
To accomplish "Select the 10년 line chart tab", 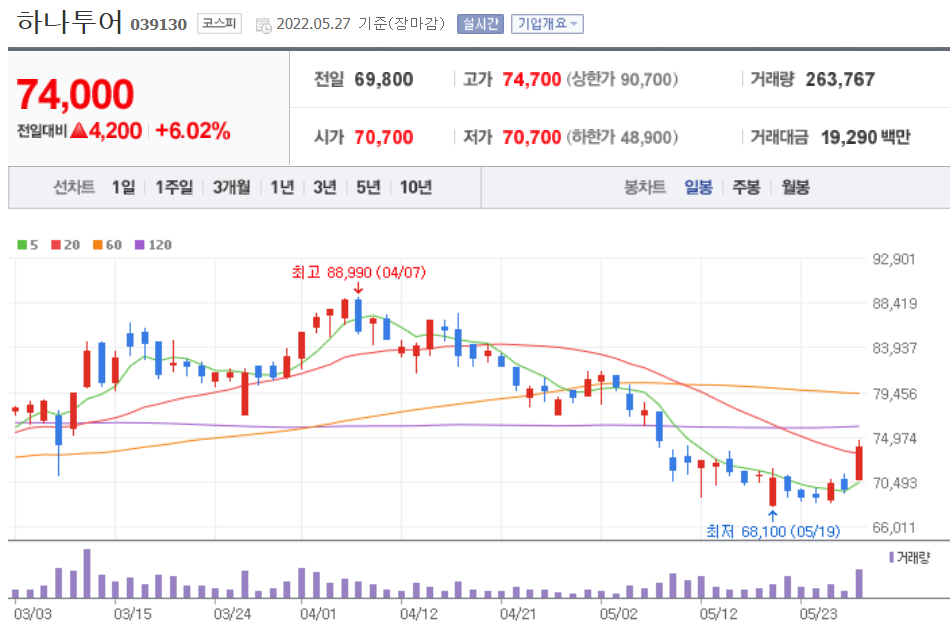I will click(x=416, y=187).
